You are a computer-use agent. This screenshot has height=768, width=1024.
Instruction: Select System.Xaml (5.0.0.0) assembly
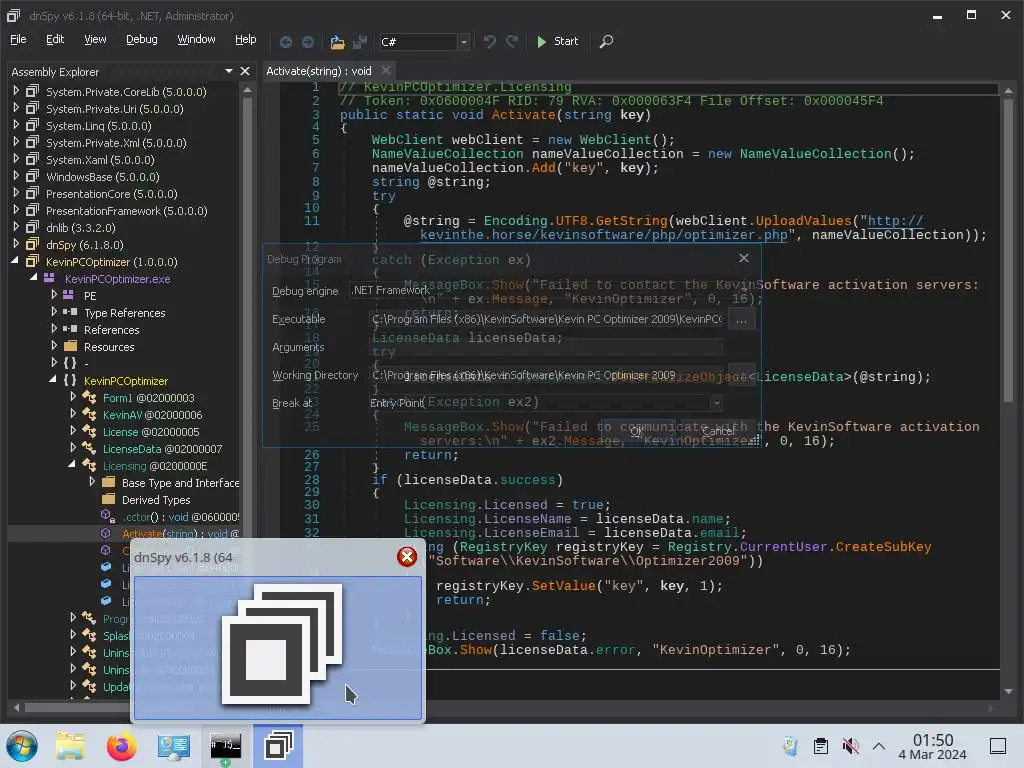[x=100, y=160]
